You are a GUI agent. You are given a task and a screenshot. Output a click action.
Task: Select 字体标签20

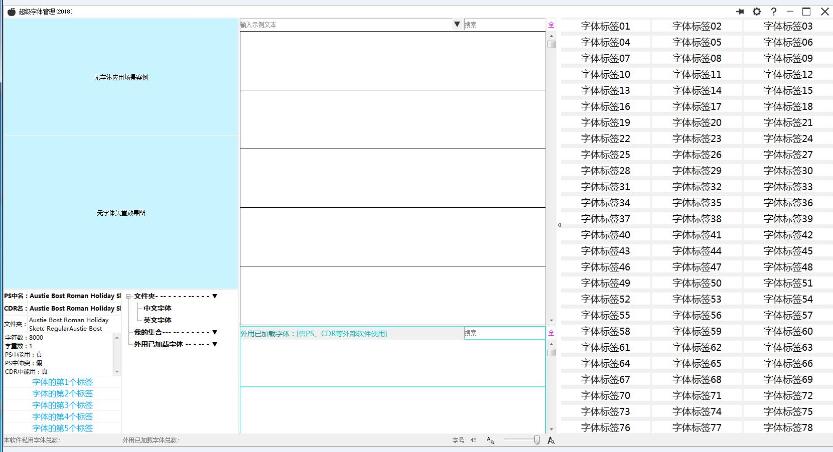(x=696, y=122)
